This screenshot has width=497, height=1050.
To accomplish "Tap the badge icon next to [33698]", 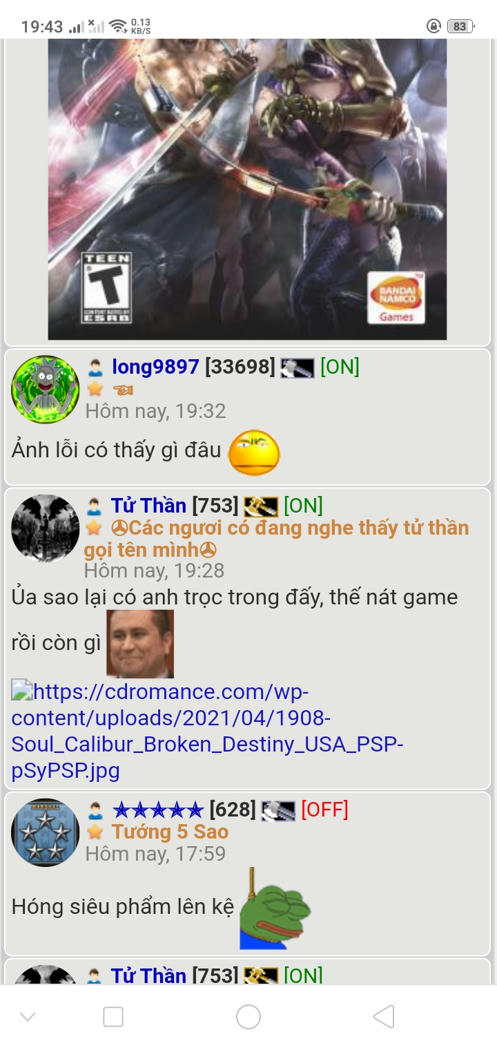I will (x=297, y=368).
